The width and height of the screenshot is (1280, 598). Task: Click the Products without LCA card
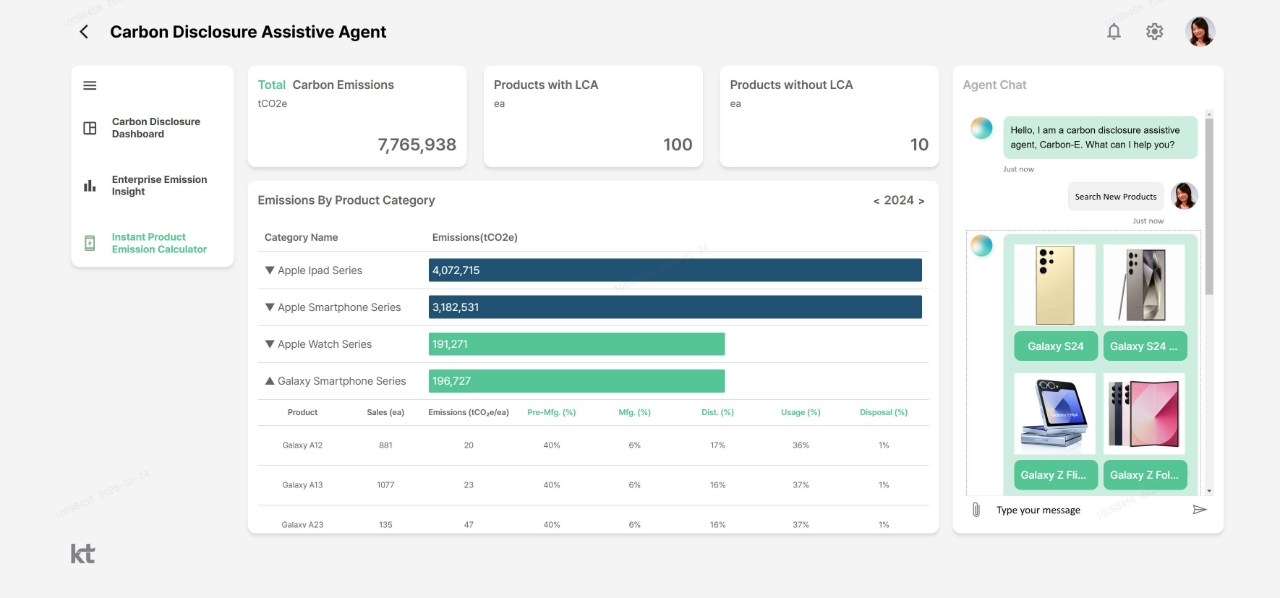pos(829,116)
